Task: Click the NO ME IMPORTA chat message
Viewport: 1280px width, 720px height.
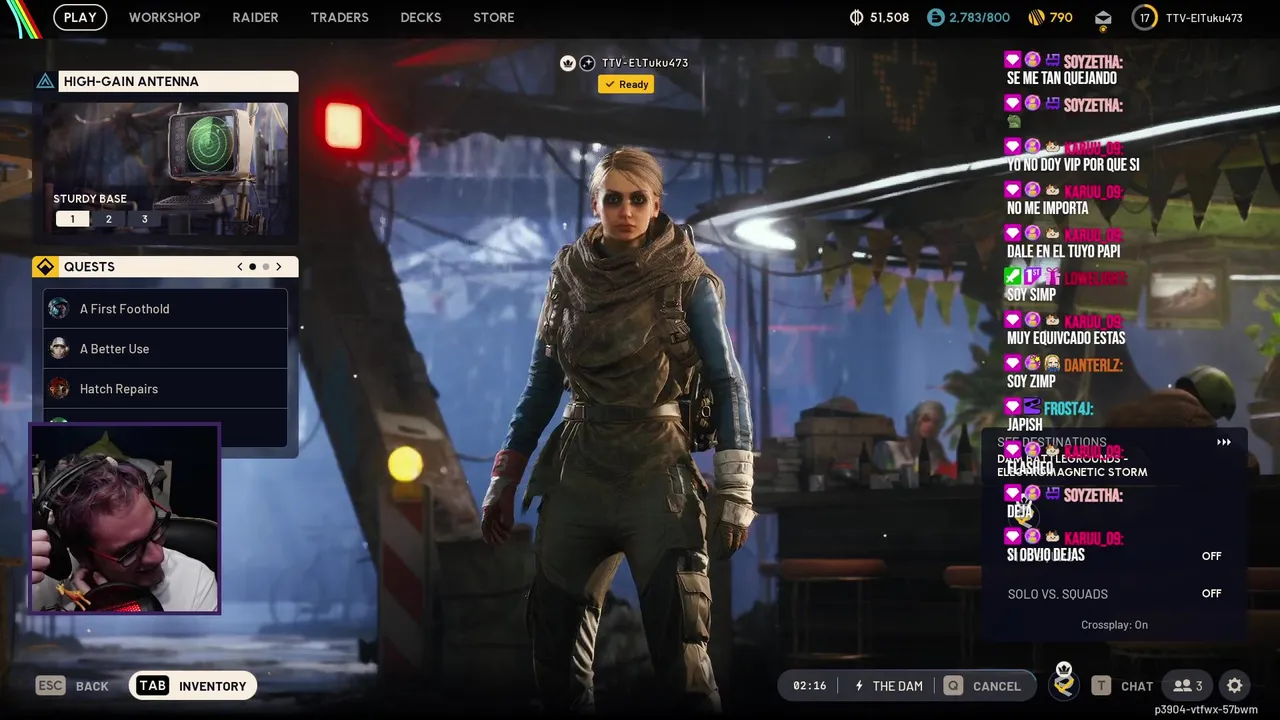Action: (x=1047, y=208)
